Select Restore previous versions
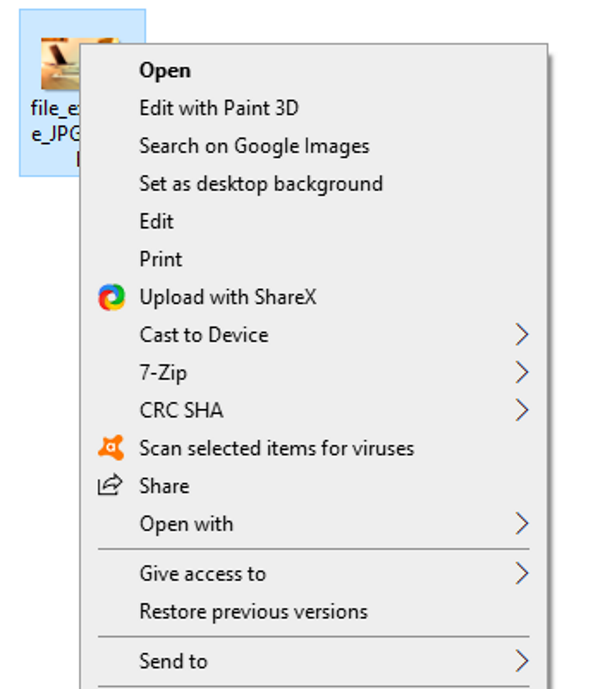This screenshot has width=600, height=689. 253,611
